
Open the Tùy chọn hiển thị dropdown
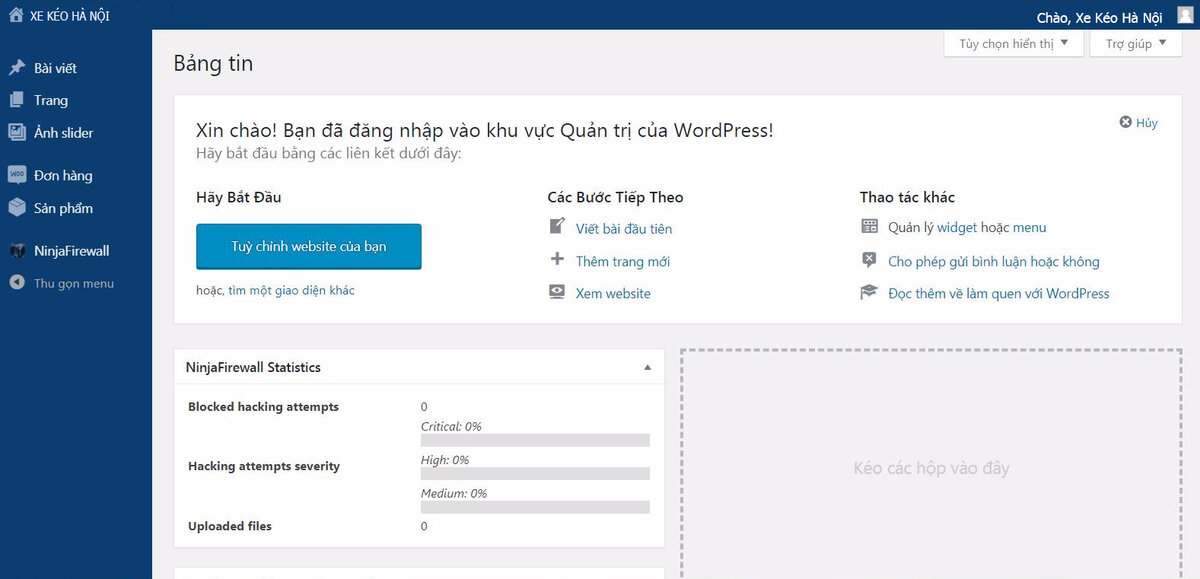[x=1013, y=44]
